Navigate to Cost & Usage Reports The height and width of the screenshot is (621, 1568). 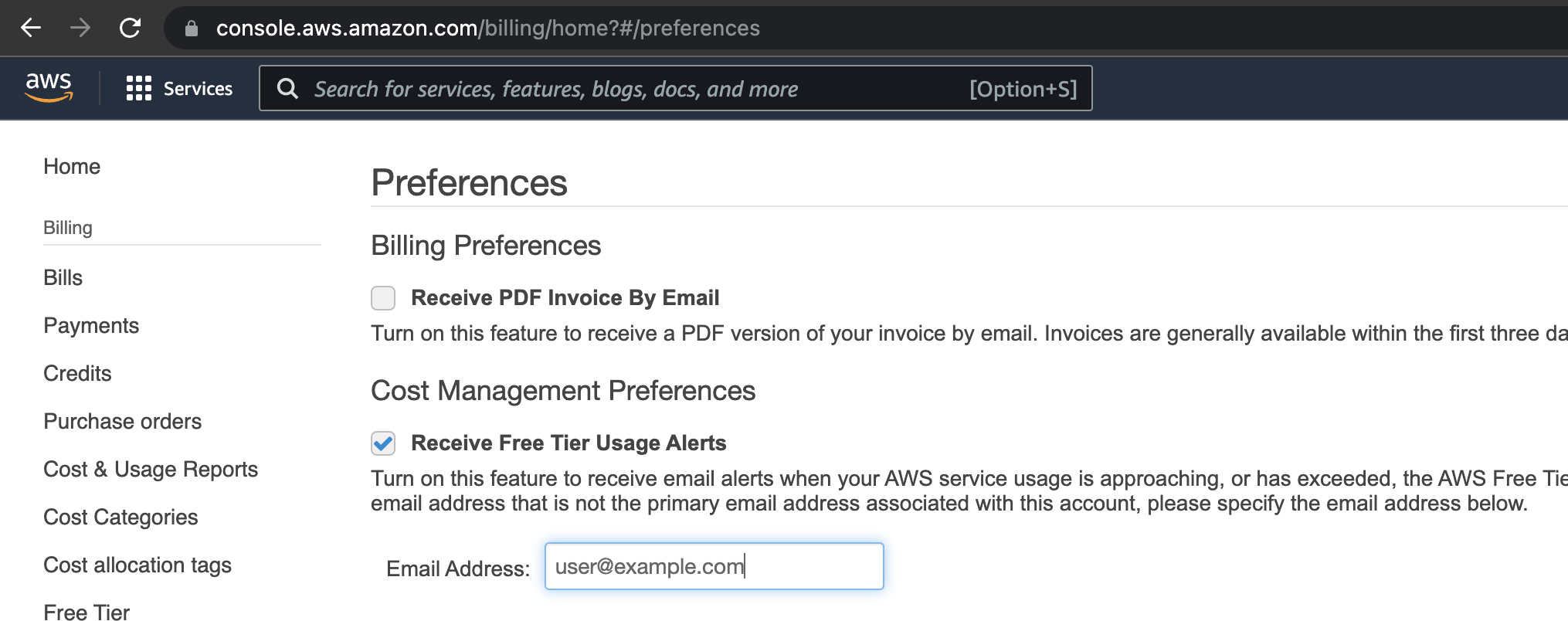[x=151, y=469]
